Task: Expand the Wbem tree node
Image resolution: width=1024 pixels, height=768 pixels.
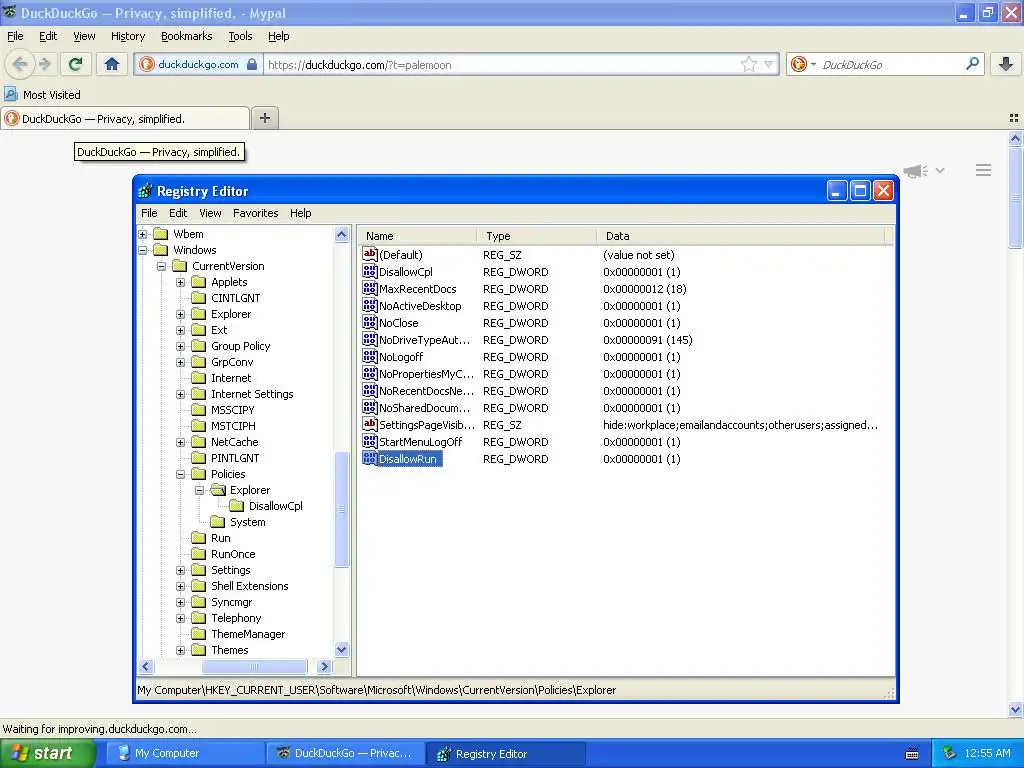Action: click(142, 234)
